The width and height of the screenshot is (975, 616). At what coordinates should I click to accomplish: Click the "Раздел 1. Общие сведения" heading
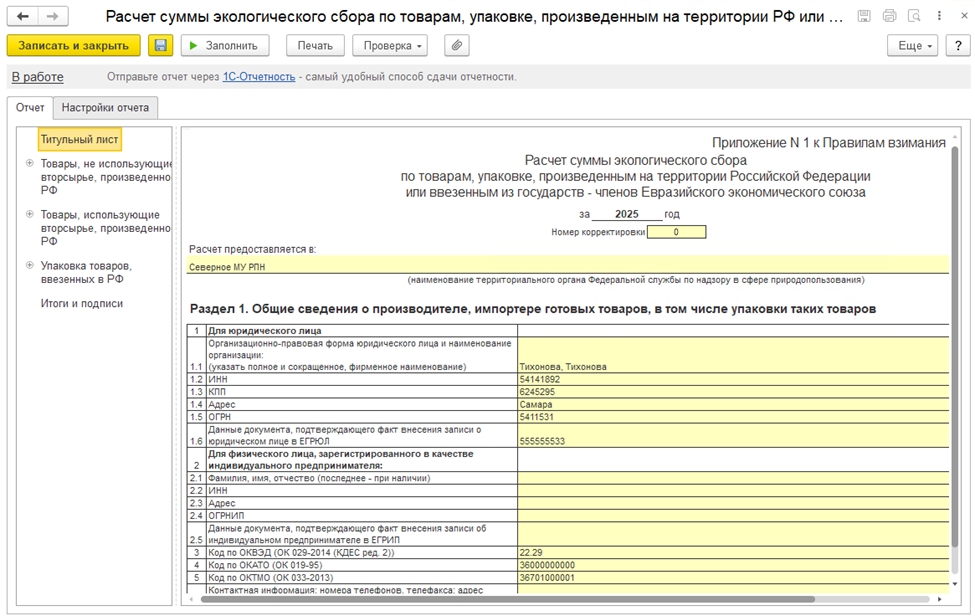point(533,309)
